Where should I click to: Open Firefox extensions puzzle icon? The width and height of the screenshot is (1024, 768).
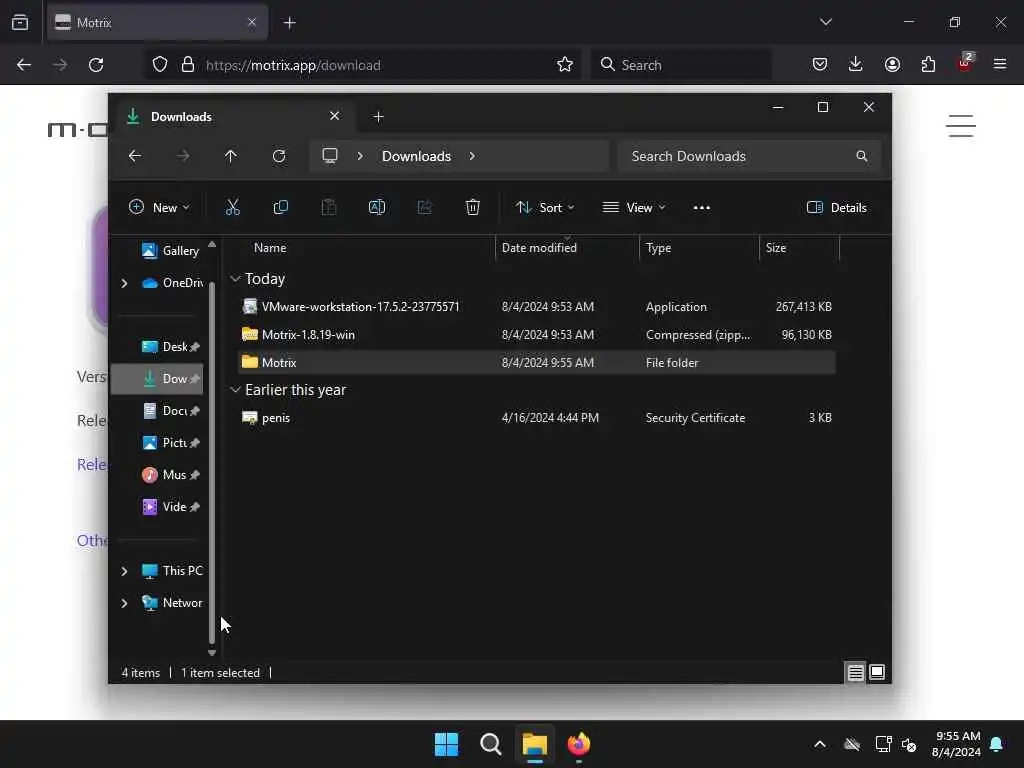tap(928, 64)
